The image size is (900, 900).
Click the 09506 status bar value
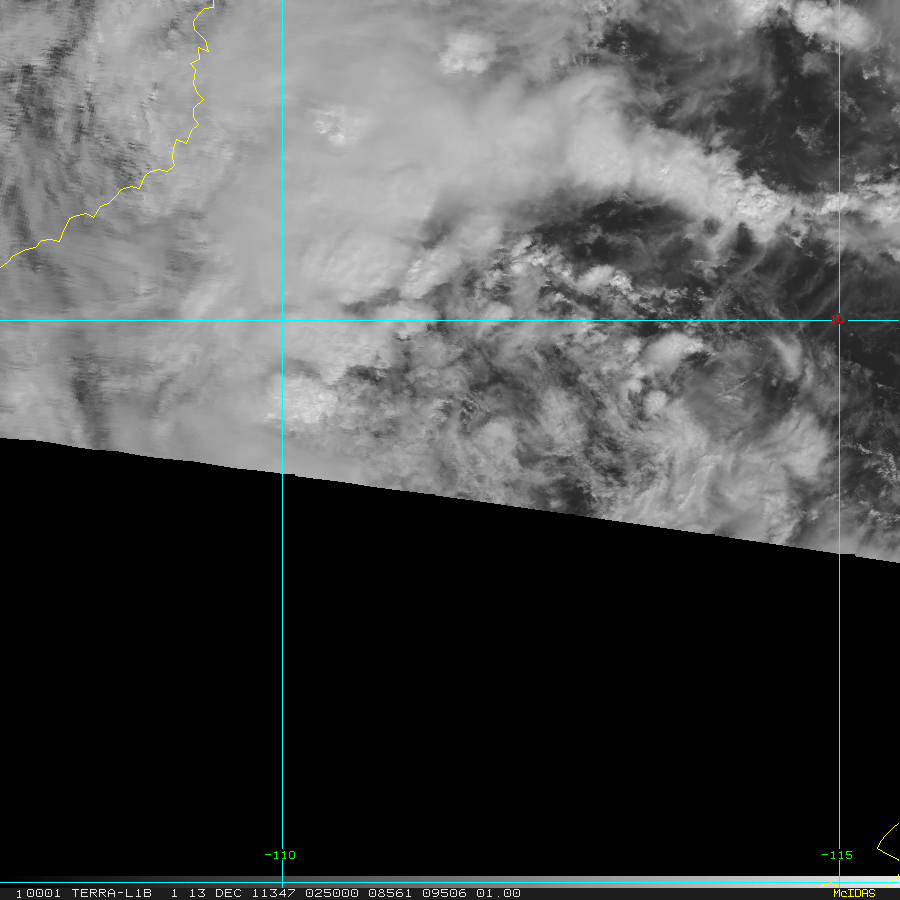point(444,893)
